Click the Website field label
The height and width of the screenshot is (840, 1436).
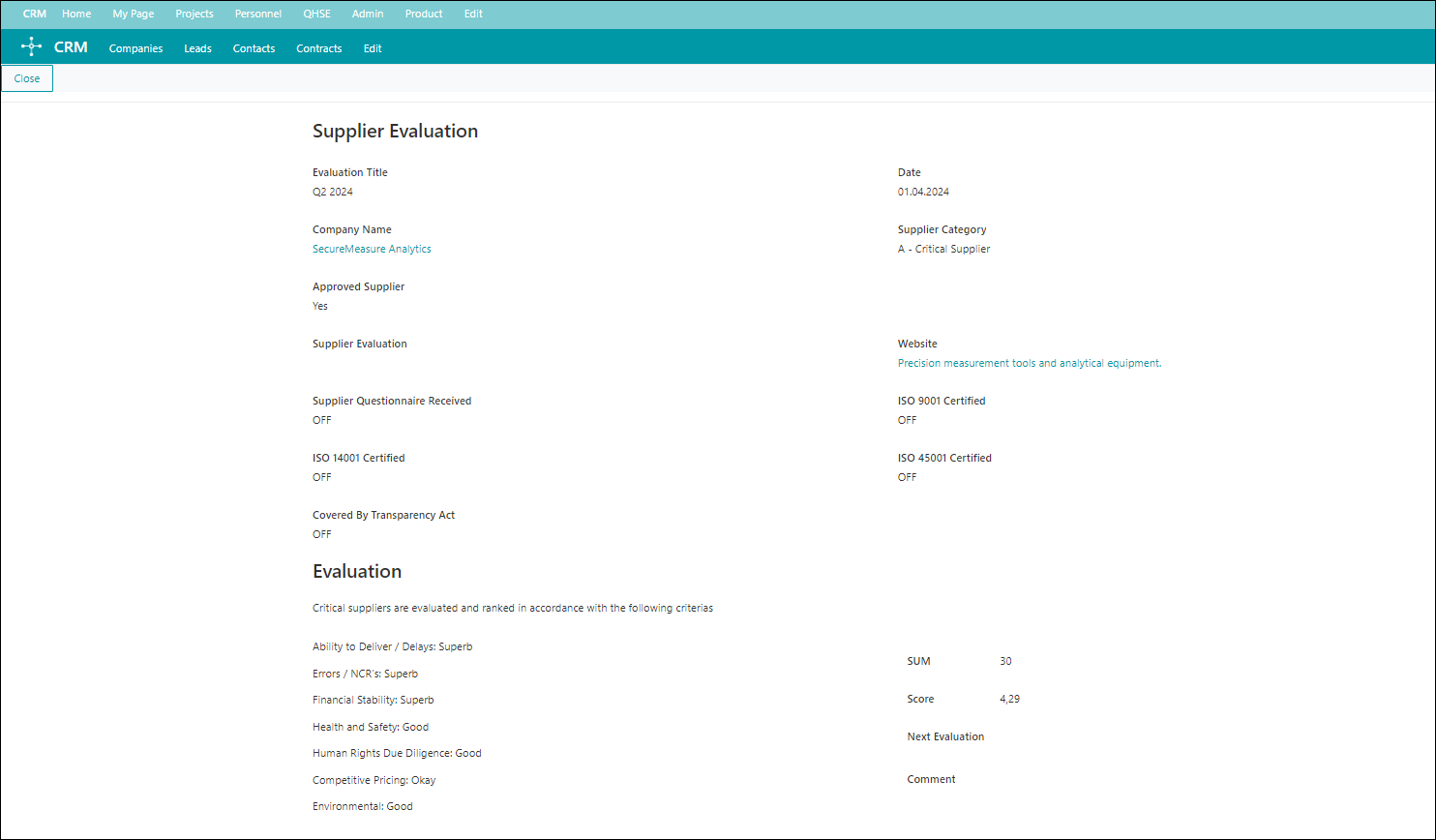tap(917, 344)
